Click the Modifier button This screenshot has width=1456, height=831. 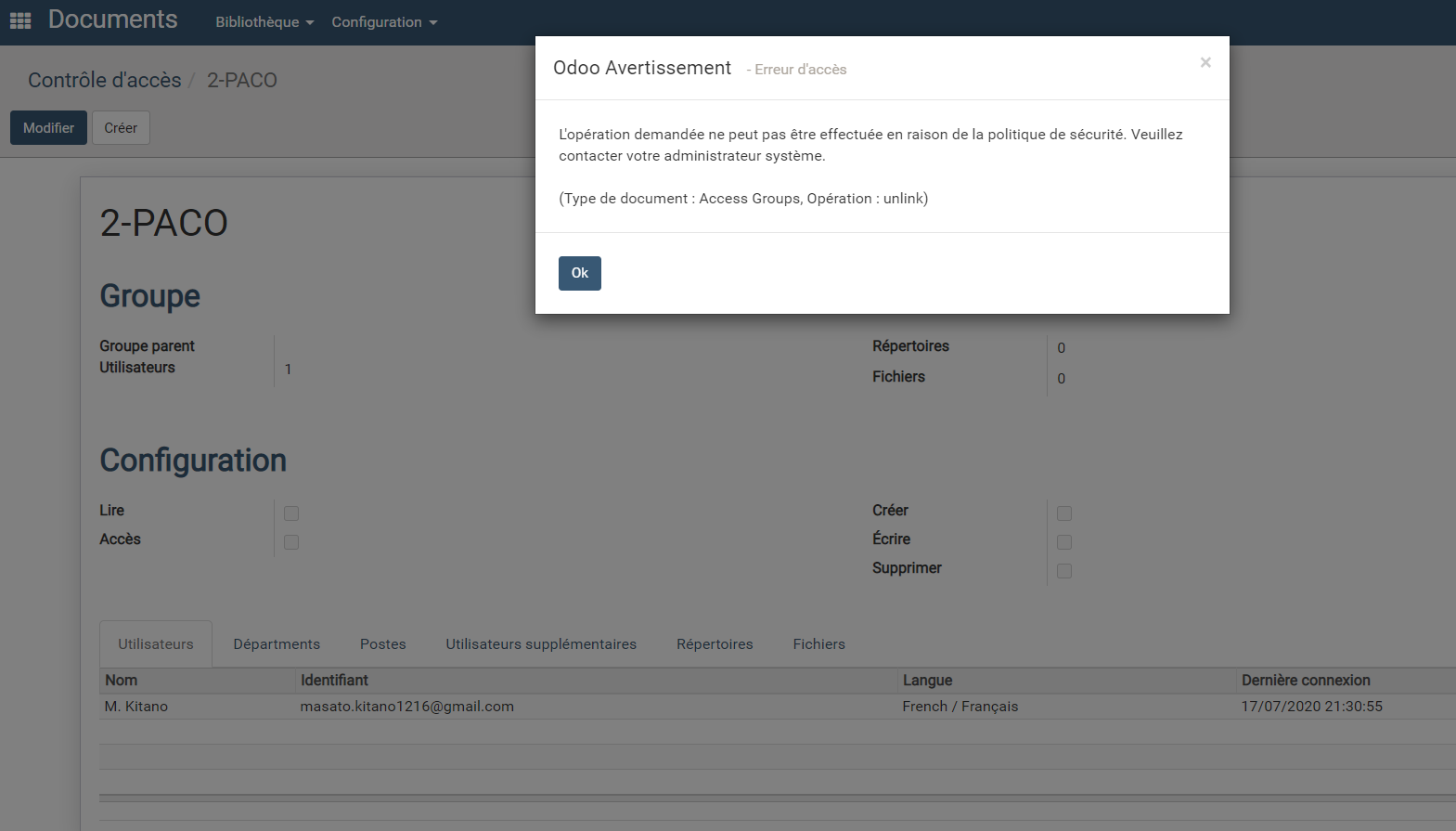point(48,128)
